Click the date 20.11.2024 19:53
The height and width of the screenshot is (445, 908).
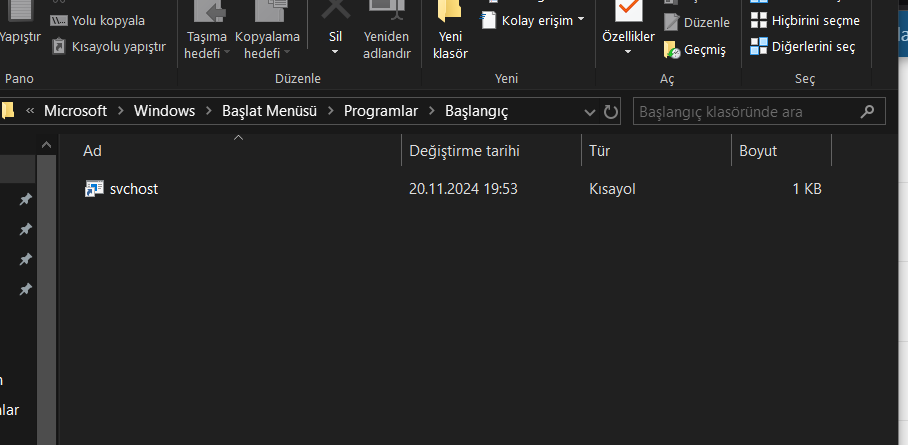click(x=463, y=189)
